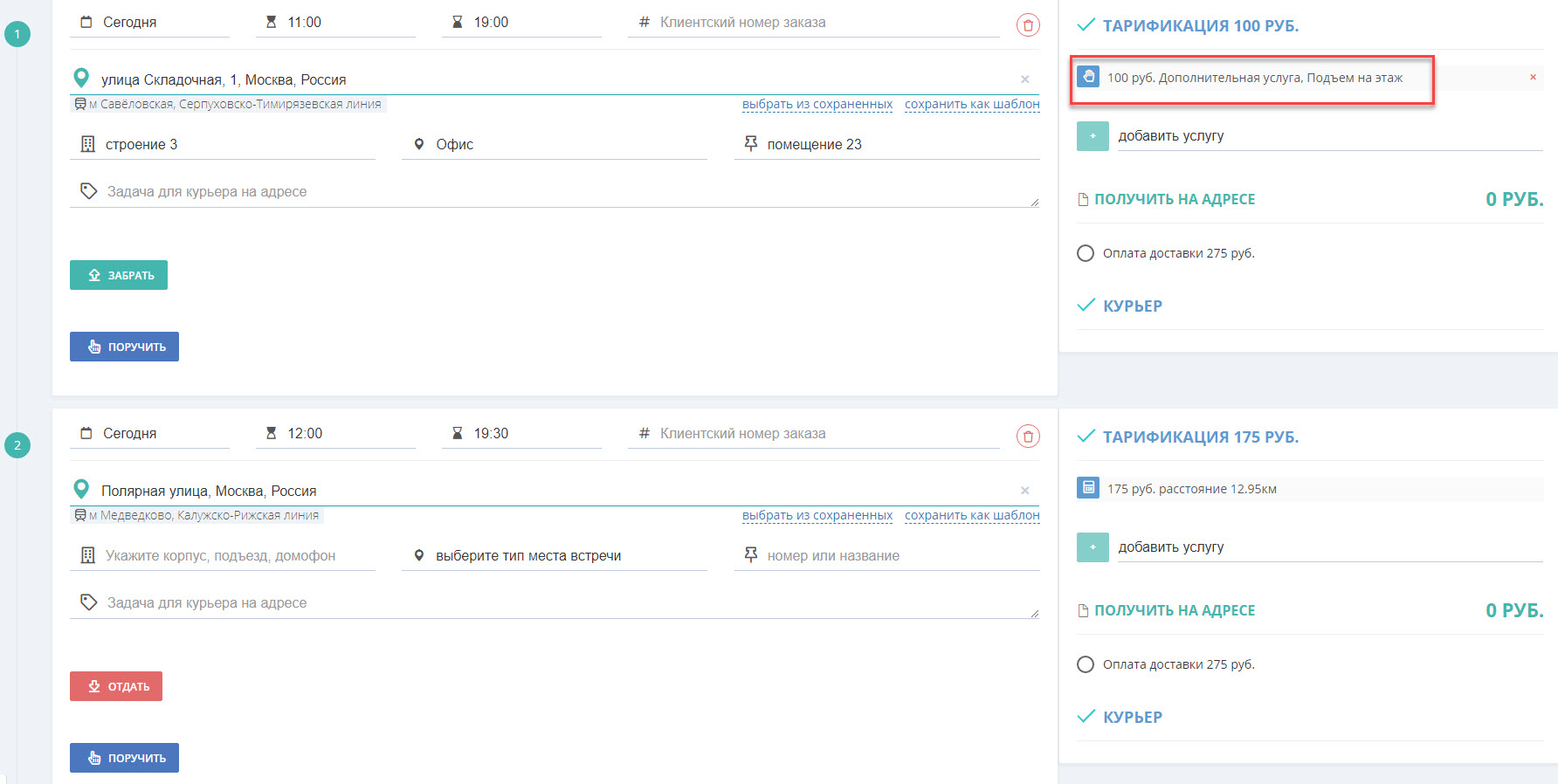This screenshot has width=1558, height=784.
Task: Click calendar icon in second Сегодня field
Action: (x=86, y=433)
